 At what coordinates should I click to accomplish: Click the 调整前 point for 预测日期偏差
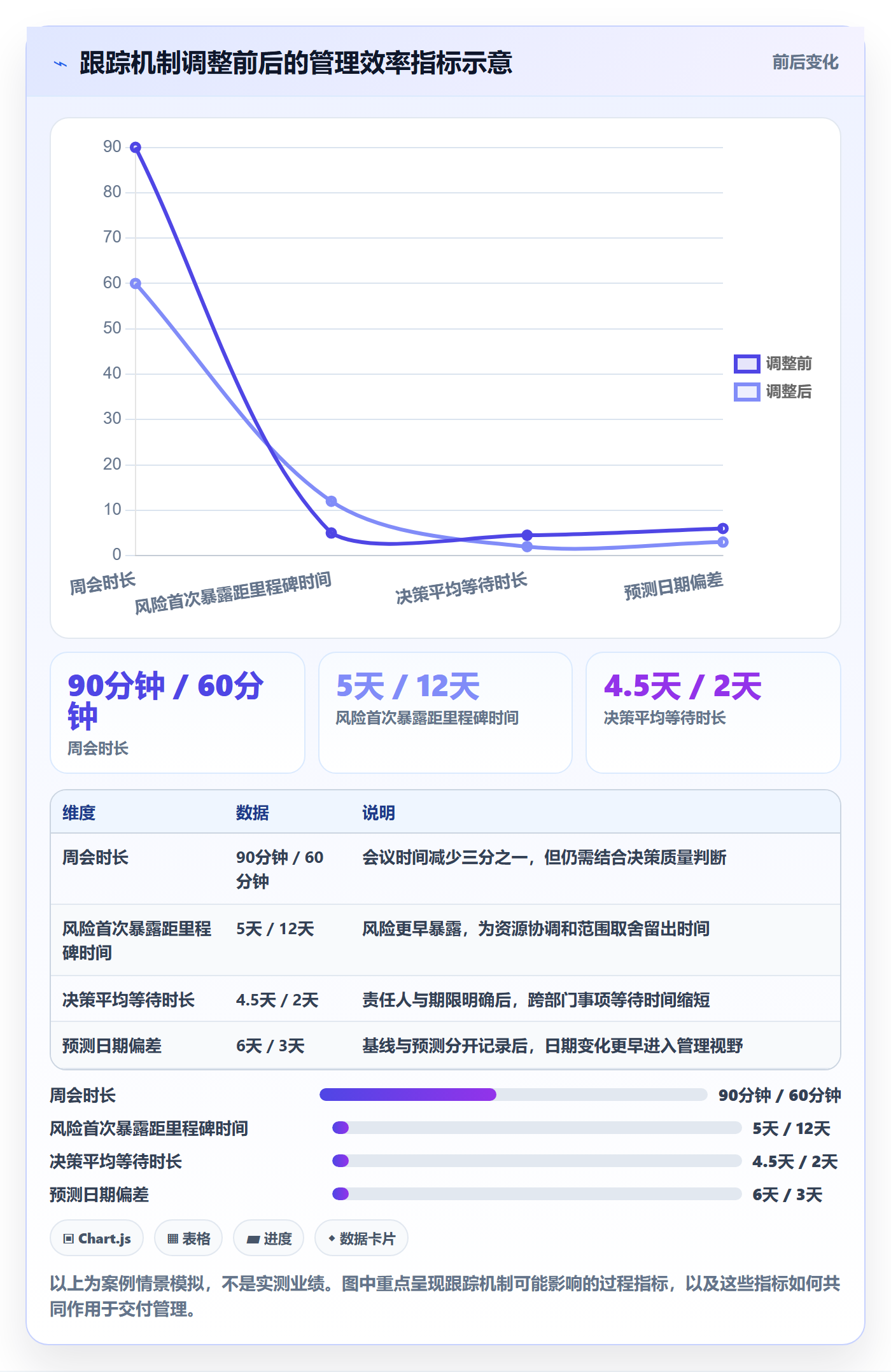tap(722, 528)
